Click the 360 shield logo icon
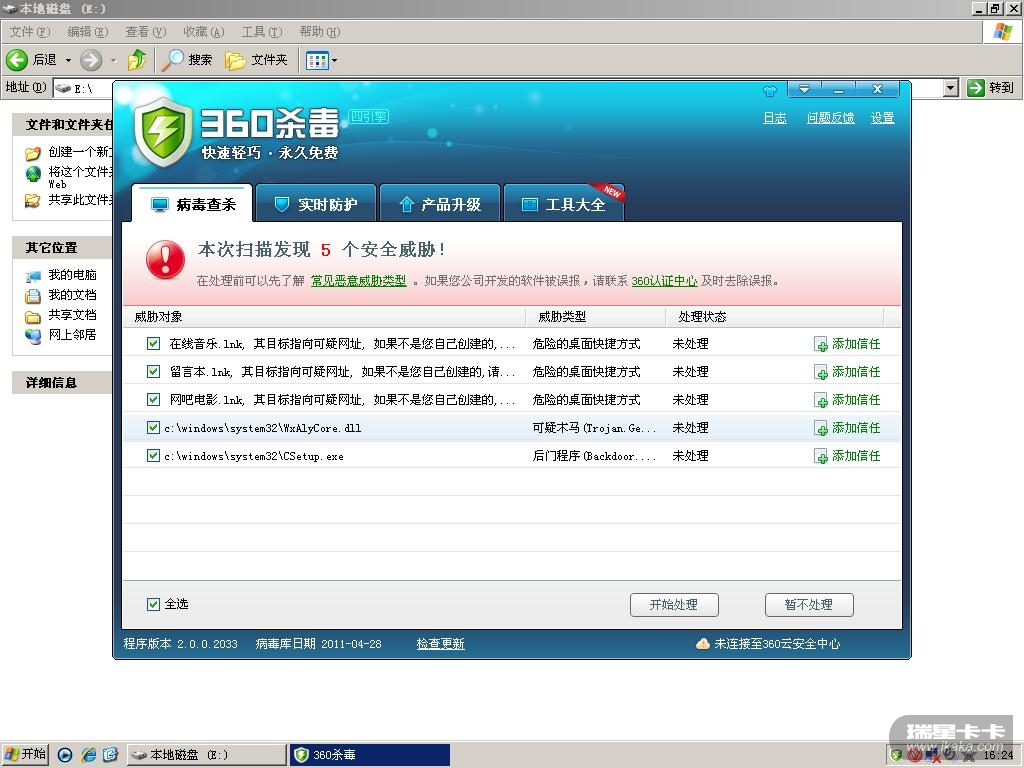This screenshot has height=768, width=1024. (163, 131)
